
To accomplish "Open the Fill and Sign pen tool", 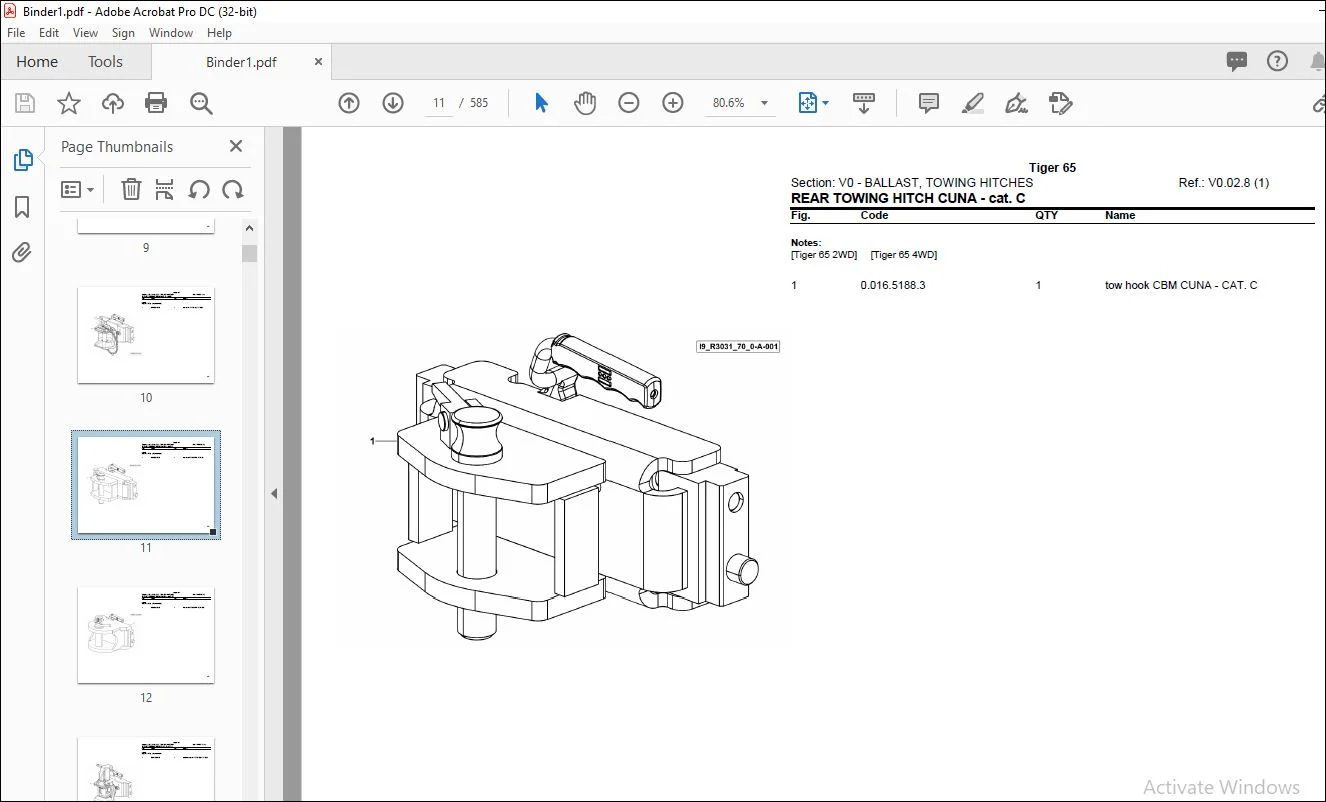I will (1017, 103).
